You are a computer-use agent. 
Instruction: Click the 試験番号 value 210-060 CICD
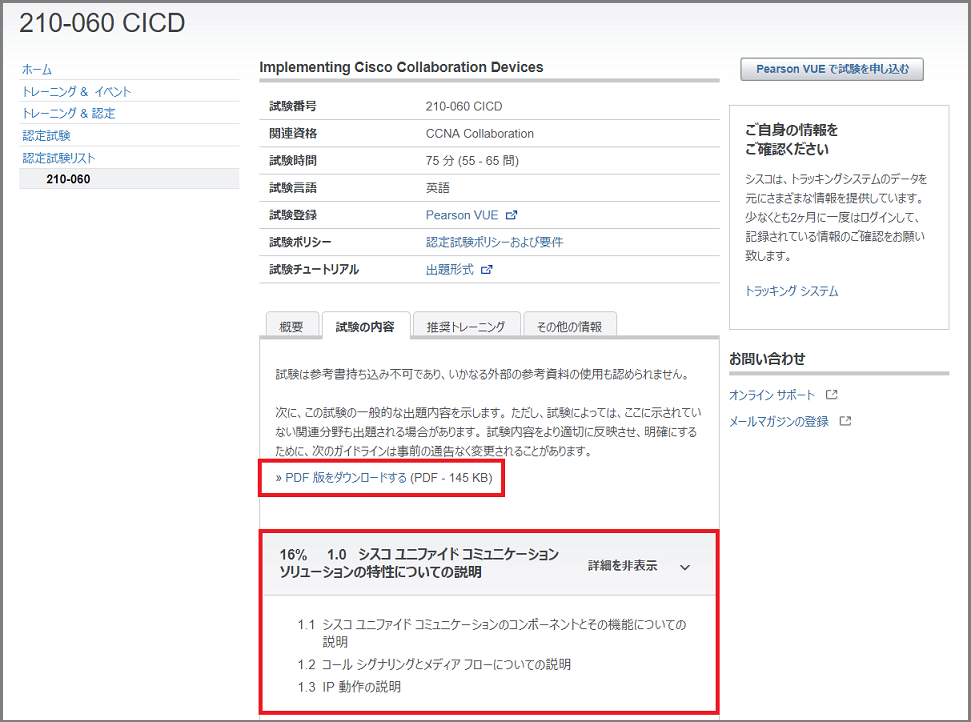tap(464, 107)
